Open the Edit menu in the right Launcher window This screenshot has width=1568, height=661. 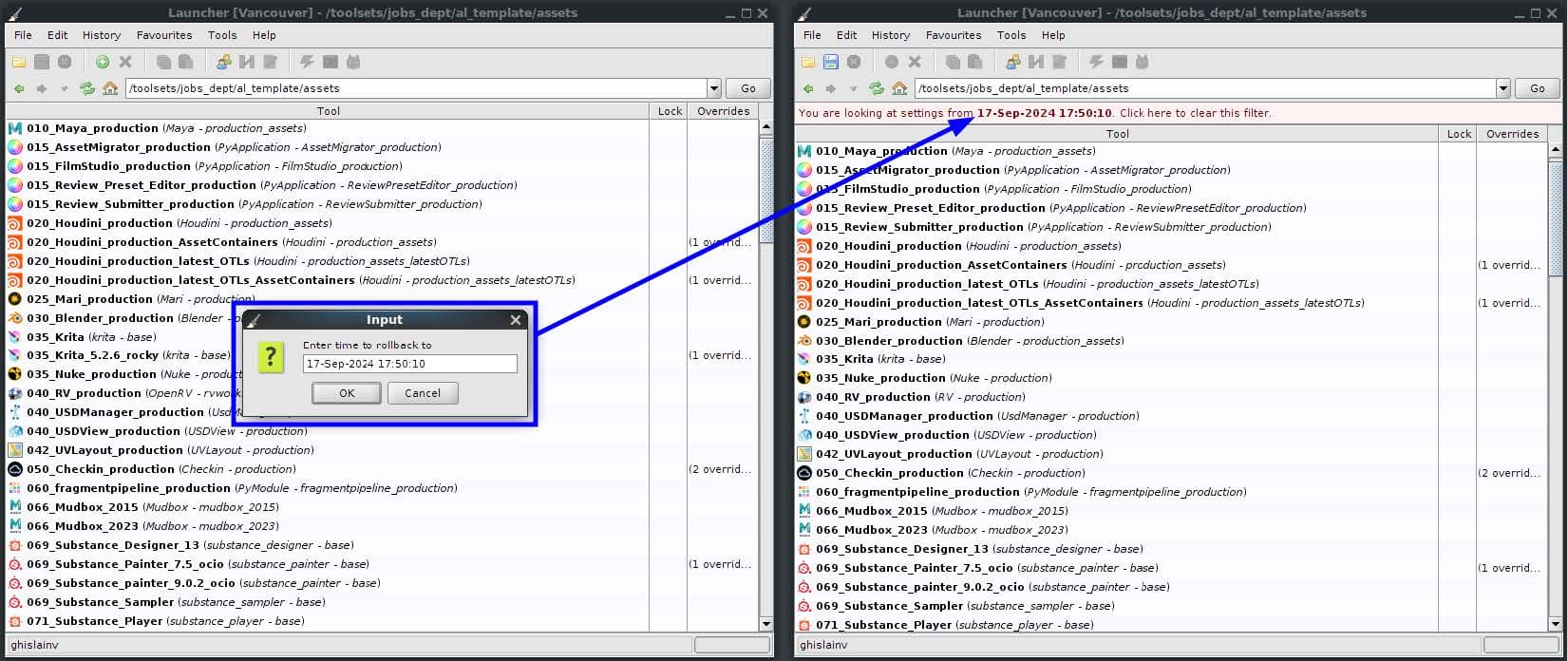[847, 35]
